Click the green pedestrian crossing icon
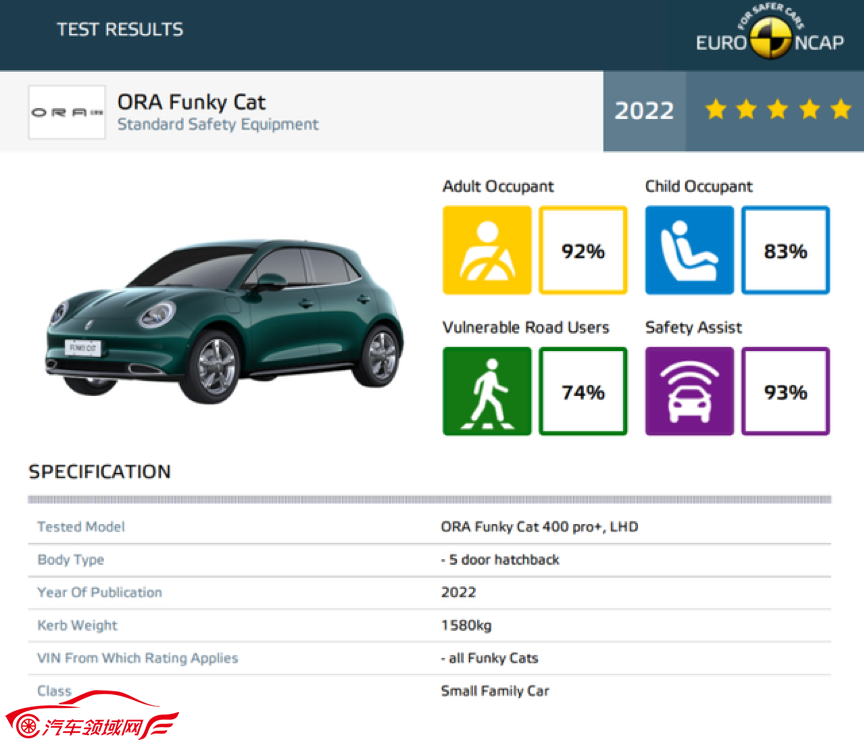The width and height of the screenshot is (864, 745). point(487,391)
